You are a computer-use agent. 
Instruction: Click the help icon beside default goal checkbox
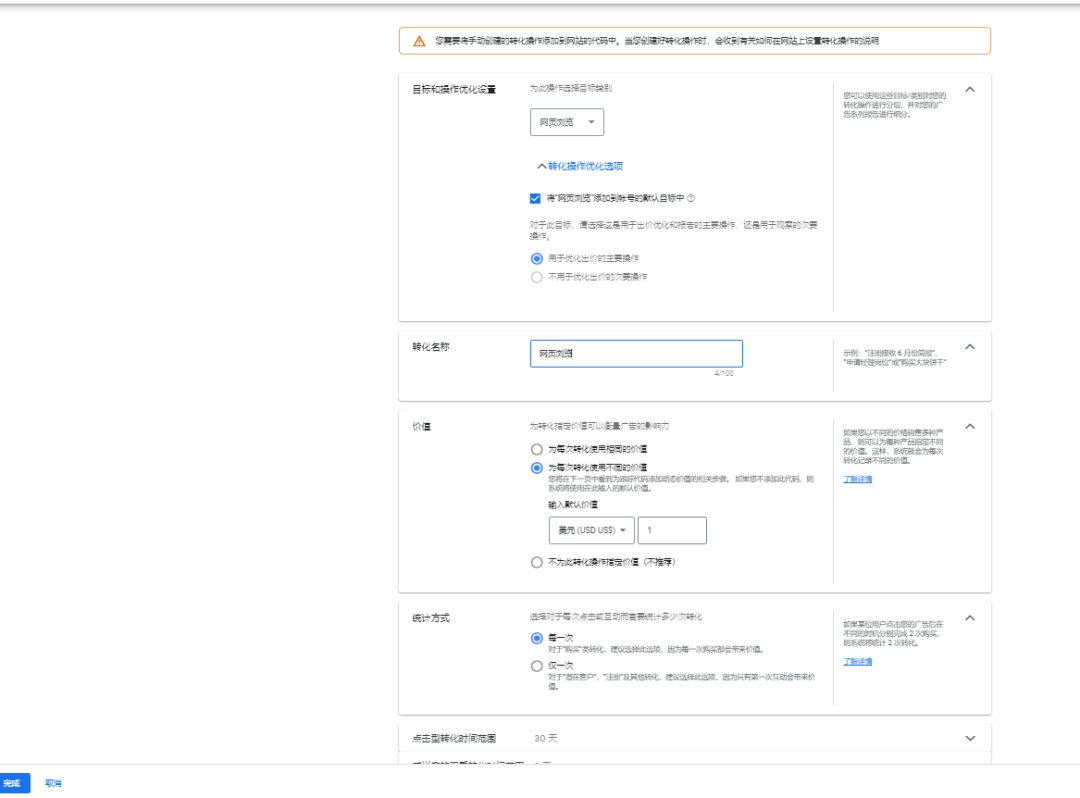click(691, 198)
